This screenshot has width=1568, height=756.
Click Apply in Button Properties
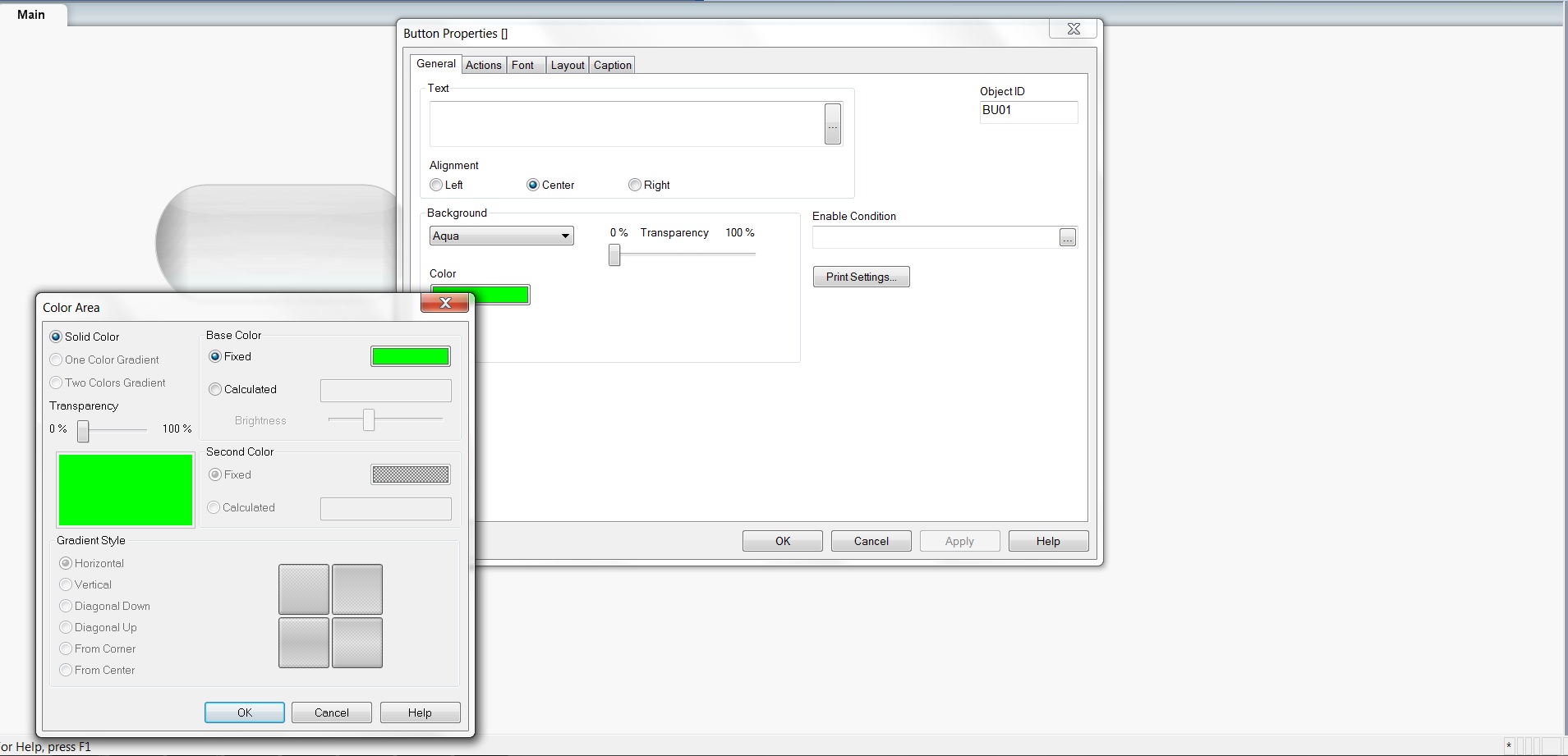click(959, 541)
